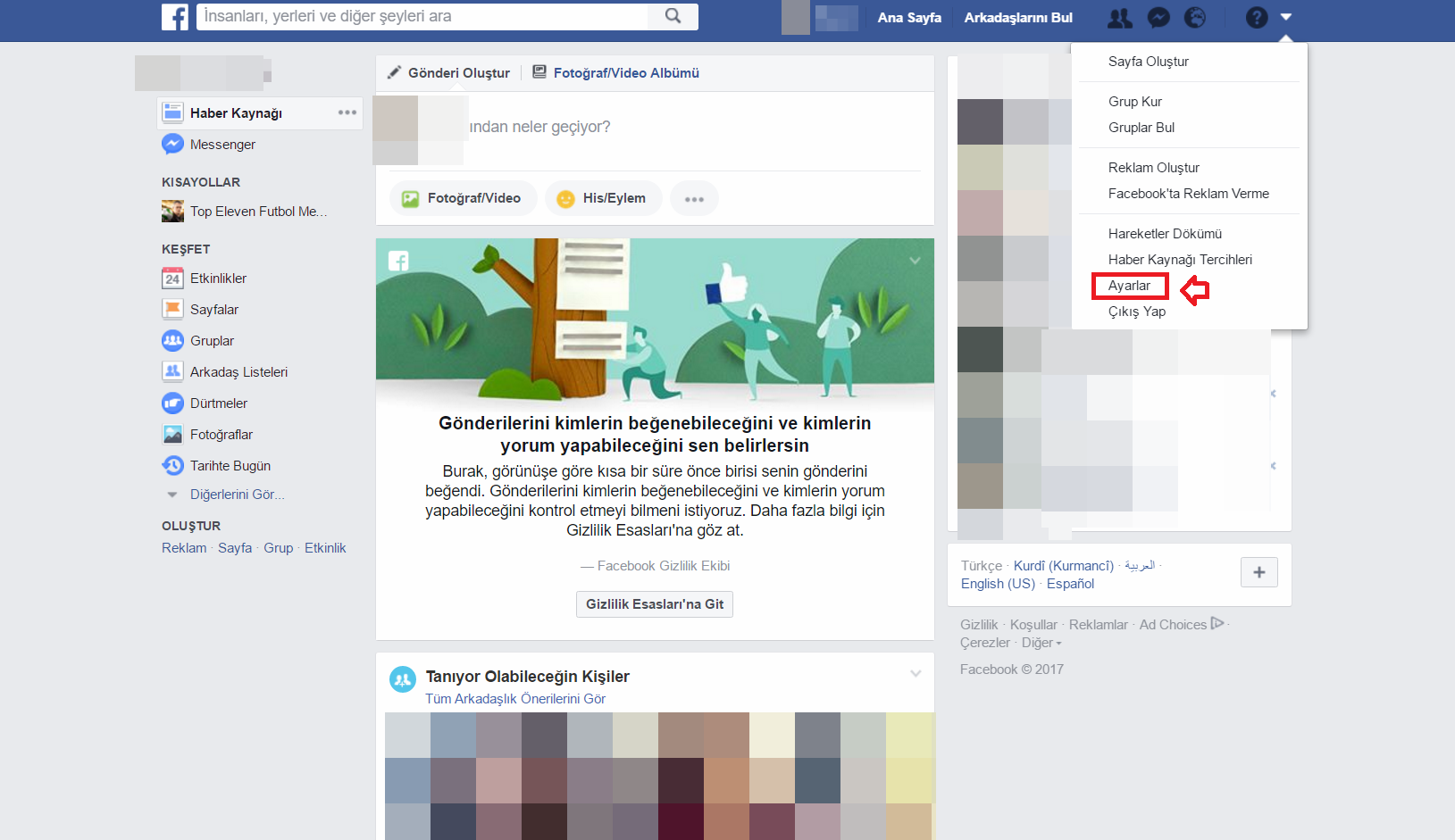Screen dimensions: 1455x840
Task: Click the search magnifier icon
Action: pos(673,16)
